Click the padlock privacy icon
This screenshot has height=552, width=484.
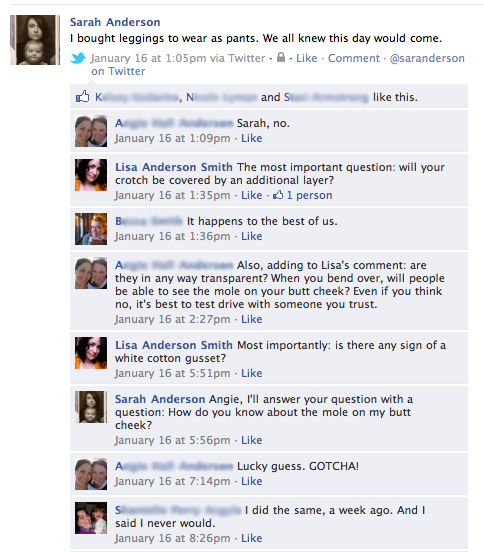pyautogui.click(x=281, y=57)
